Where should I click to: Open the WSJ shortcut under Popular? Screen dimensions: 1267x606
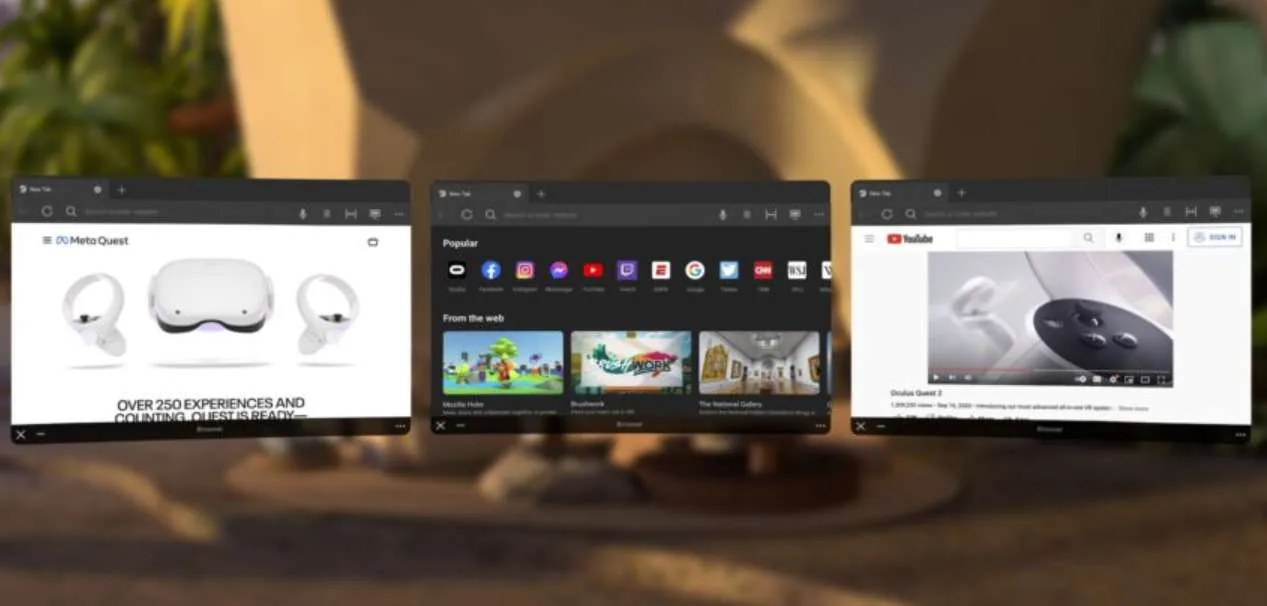click(797, 270)
